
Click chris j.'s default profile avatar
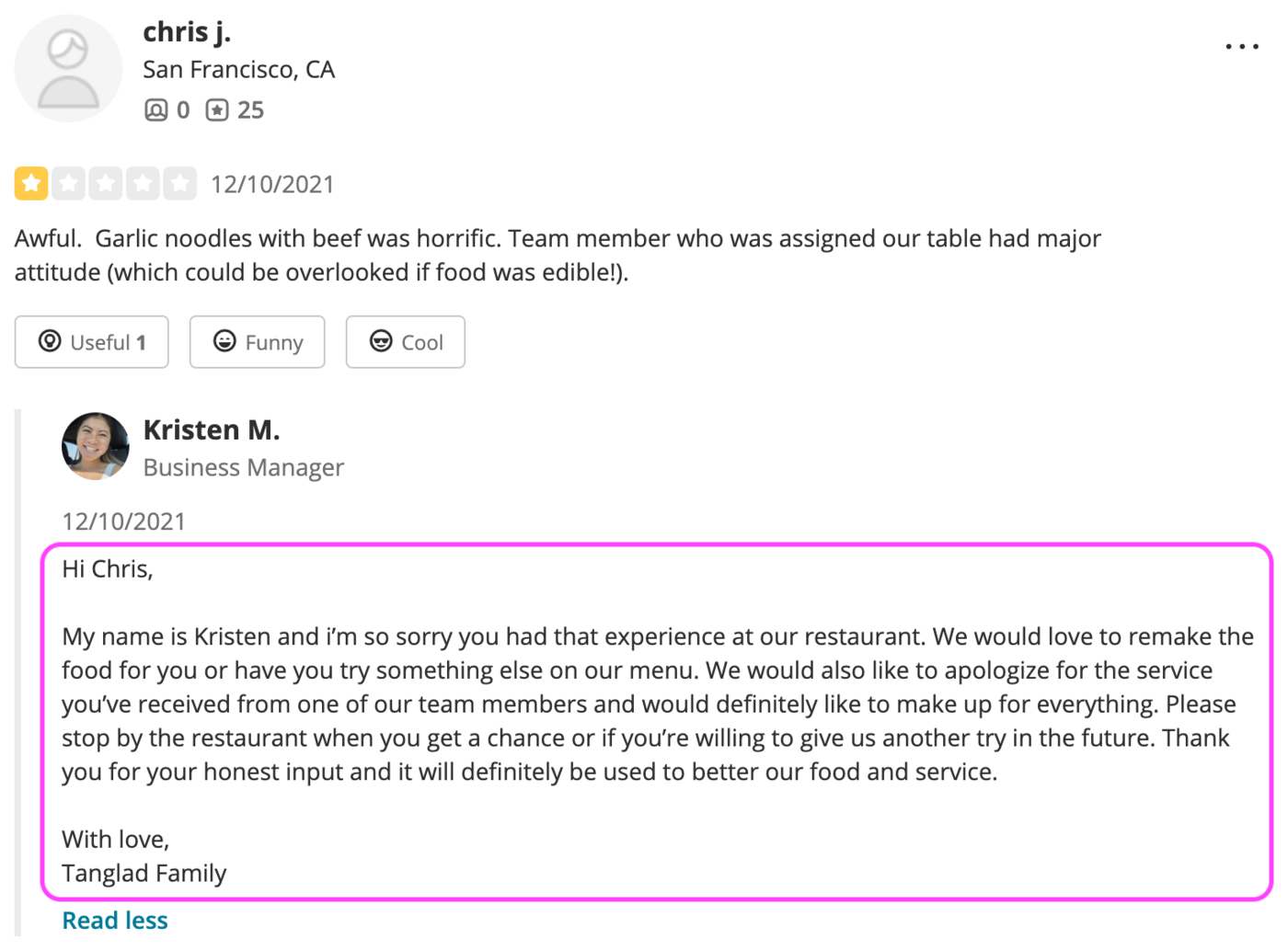(68, 67)
